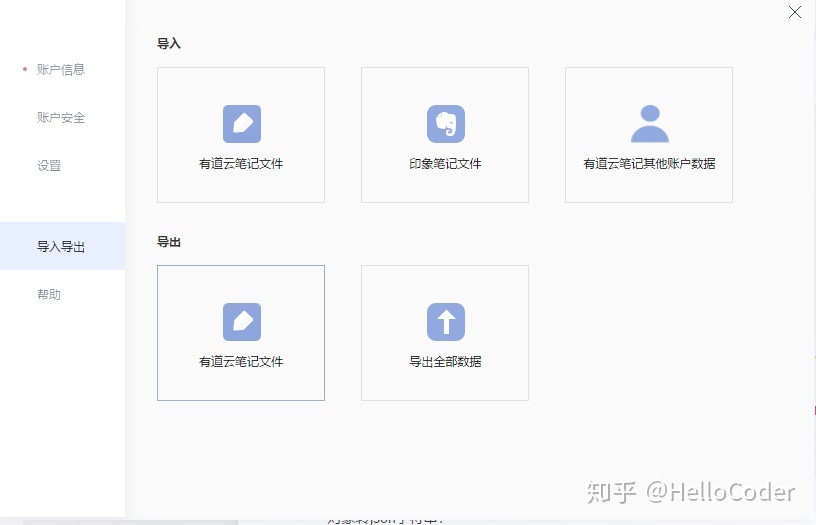816x525 pixels.
Task: Open the 账户安全 sidebar item
Action: (x=60, y=118)
